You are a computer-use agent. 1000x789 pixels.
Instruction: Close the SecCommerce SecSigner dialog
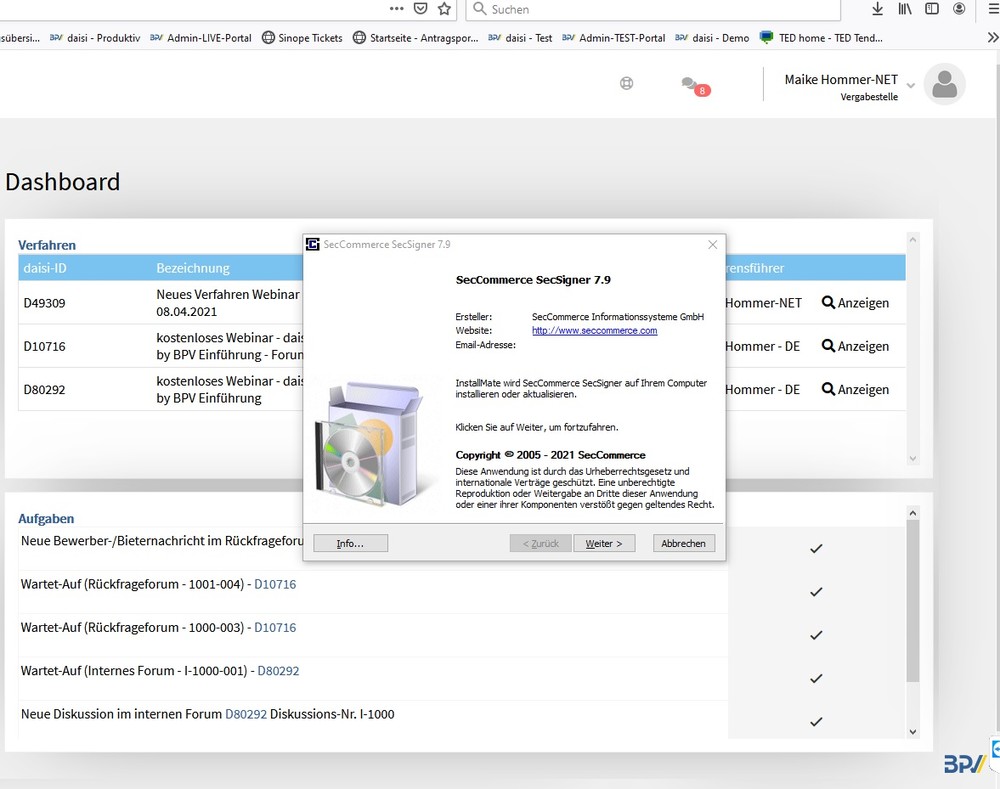(x=712, y=244)
